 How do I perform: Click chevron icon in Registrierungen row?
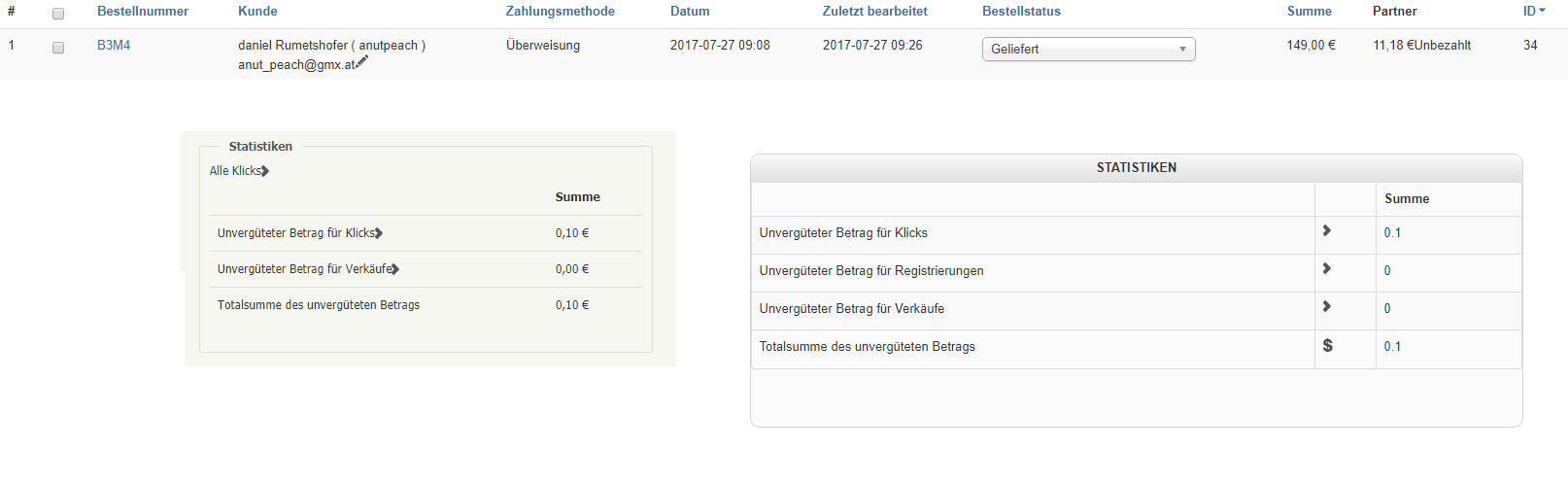coord(1327,269)
